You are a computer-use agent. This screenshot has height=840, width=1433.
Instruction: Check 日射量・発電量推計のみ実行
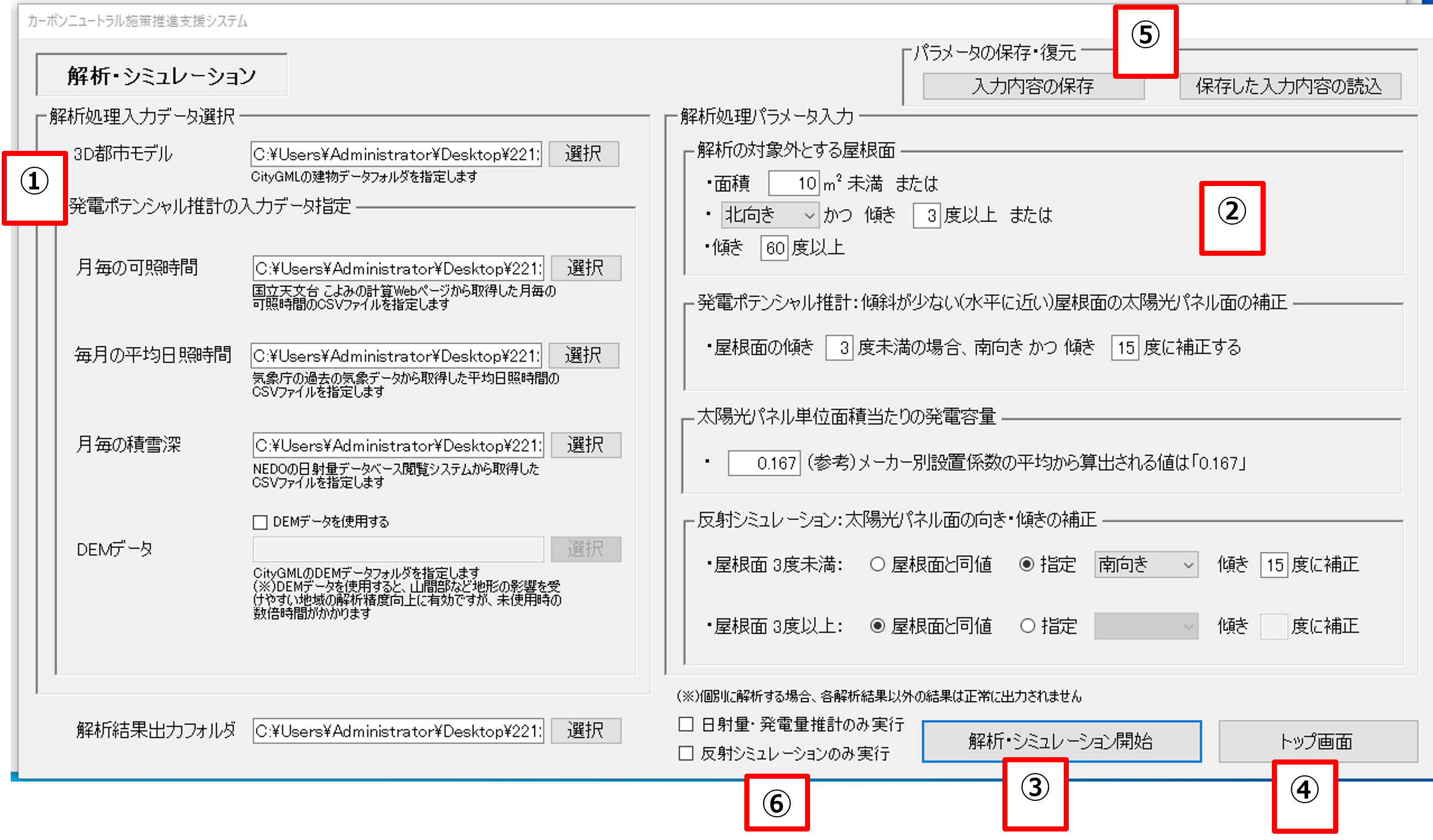[686, 723]
